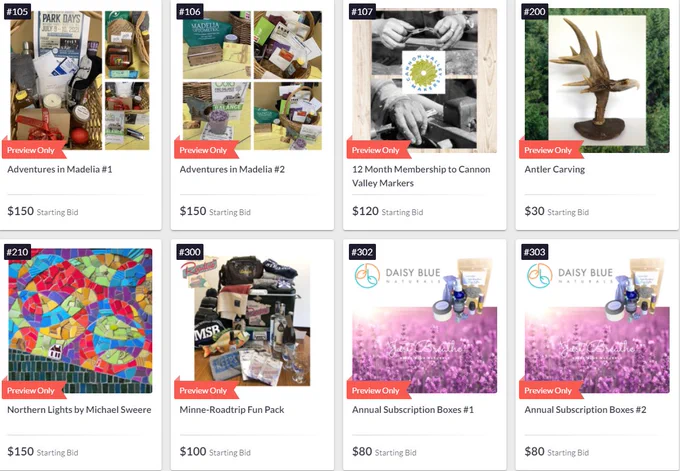Image resolution: width=680 pixels, height=471 pixels.
Task: Open the Annual Subscription Boxes #1 title
Action: pyautogui.click(x=413, y=409)
